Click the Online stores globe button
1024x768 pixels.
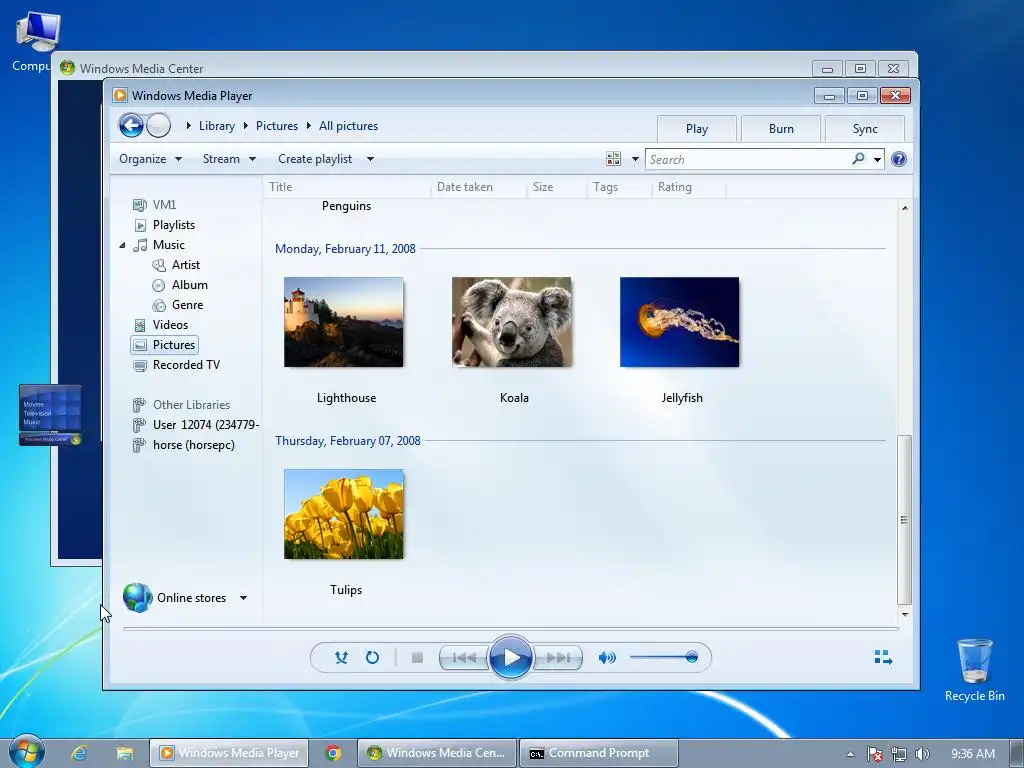coord(138,598)
